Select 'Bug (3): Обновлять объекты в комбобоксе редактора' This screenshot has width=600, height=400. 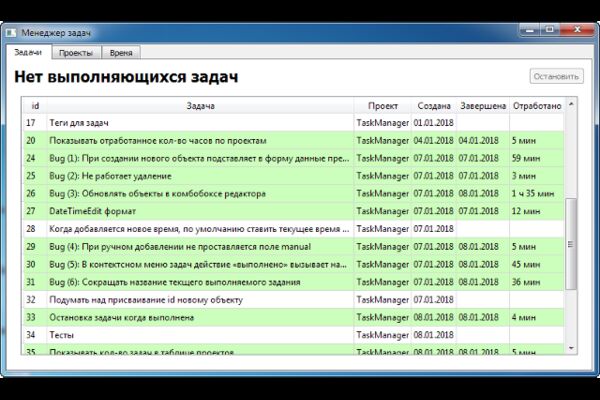pos(293,194)
